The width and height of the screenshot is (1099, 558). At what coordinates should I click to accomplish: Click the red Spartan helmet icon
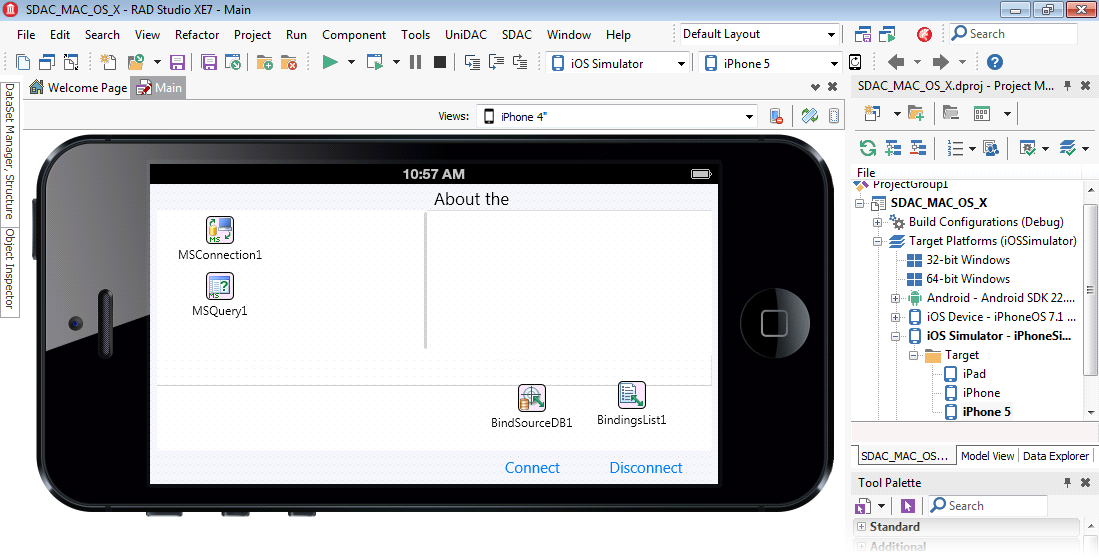click(x=924, y=34)
